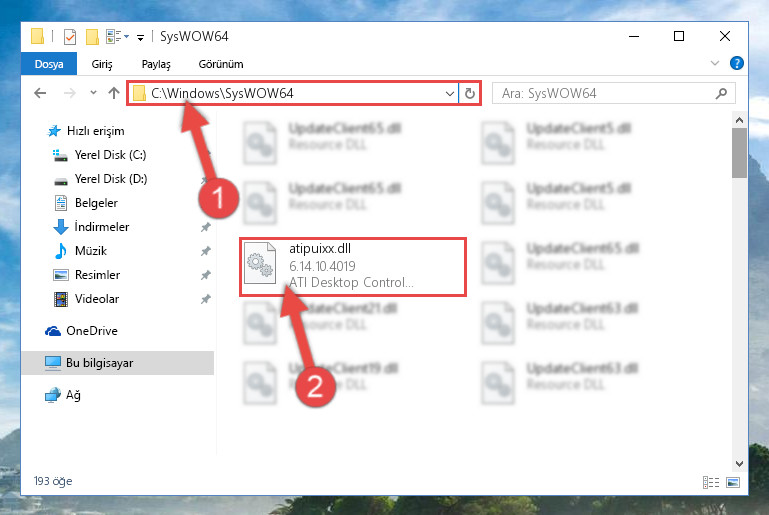Screen dimensions: 769x515
Task: Open the Paylaş ribbon tab
Action: (156, 64)
